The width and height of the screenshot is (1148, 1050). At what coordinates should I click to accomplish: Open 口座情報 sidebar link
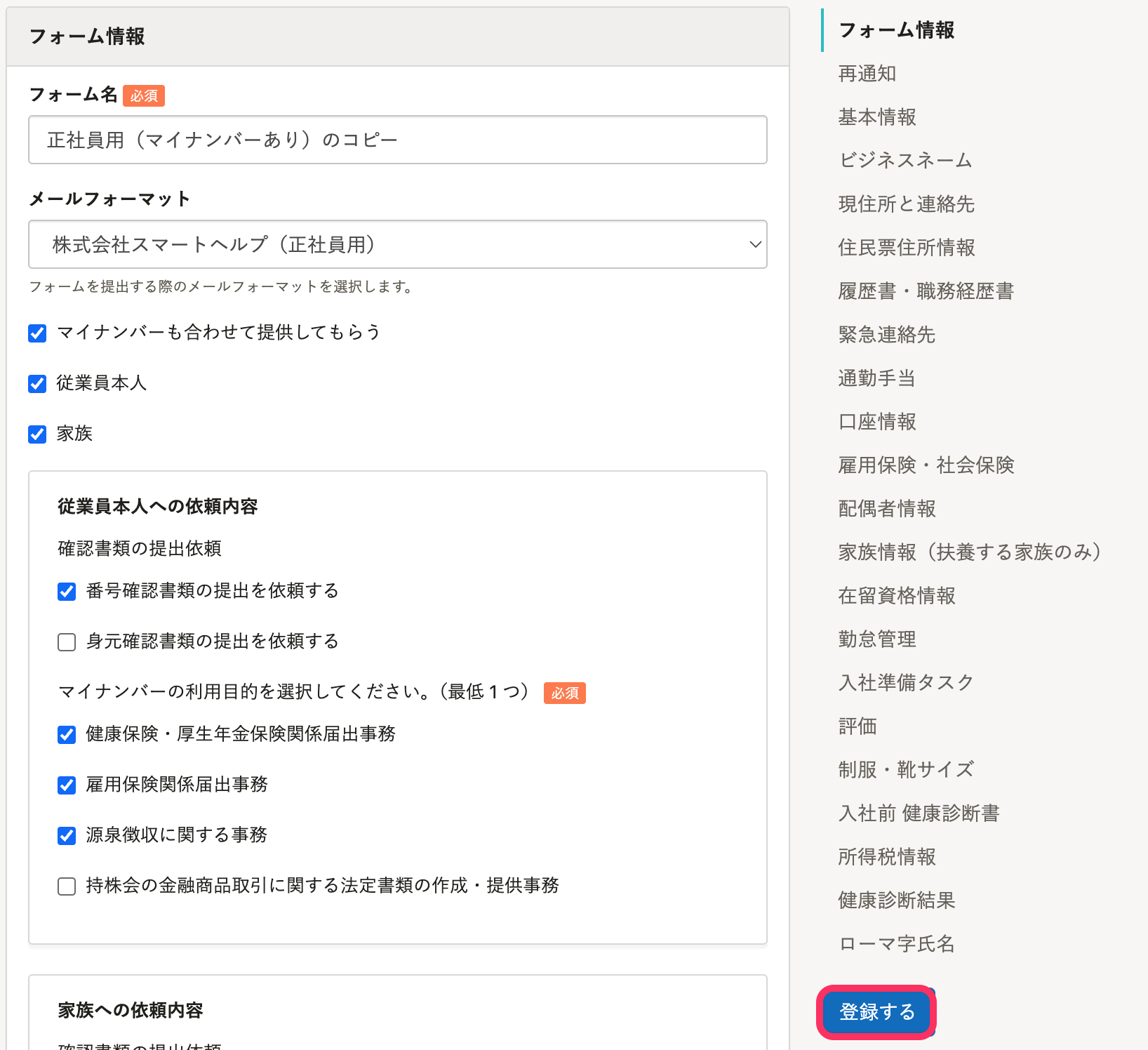pos(876,422)
